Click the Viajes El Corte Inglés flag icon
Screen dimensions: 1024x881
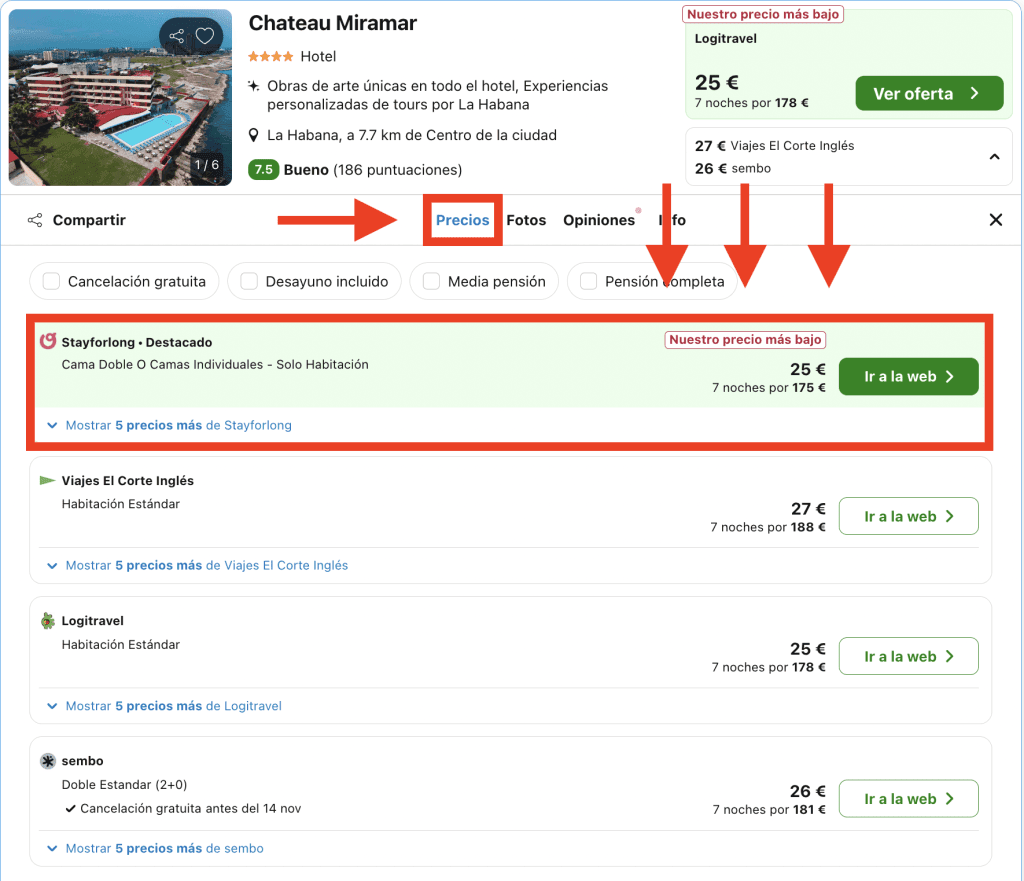(48, 481)
